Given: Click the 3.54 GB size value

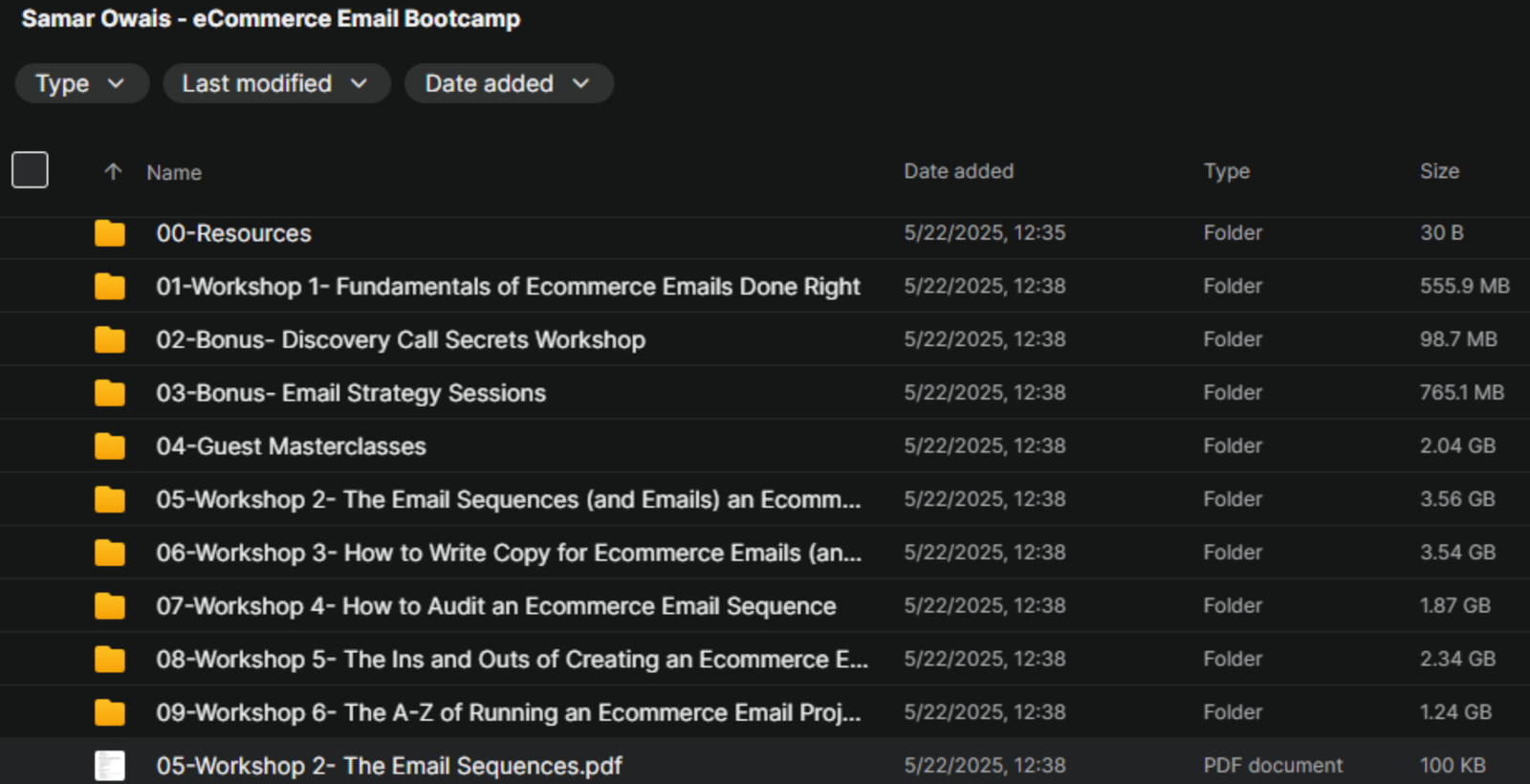Looking at the screenshot, I should pos(1457,552).
